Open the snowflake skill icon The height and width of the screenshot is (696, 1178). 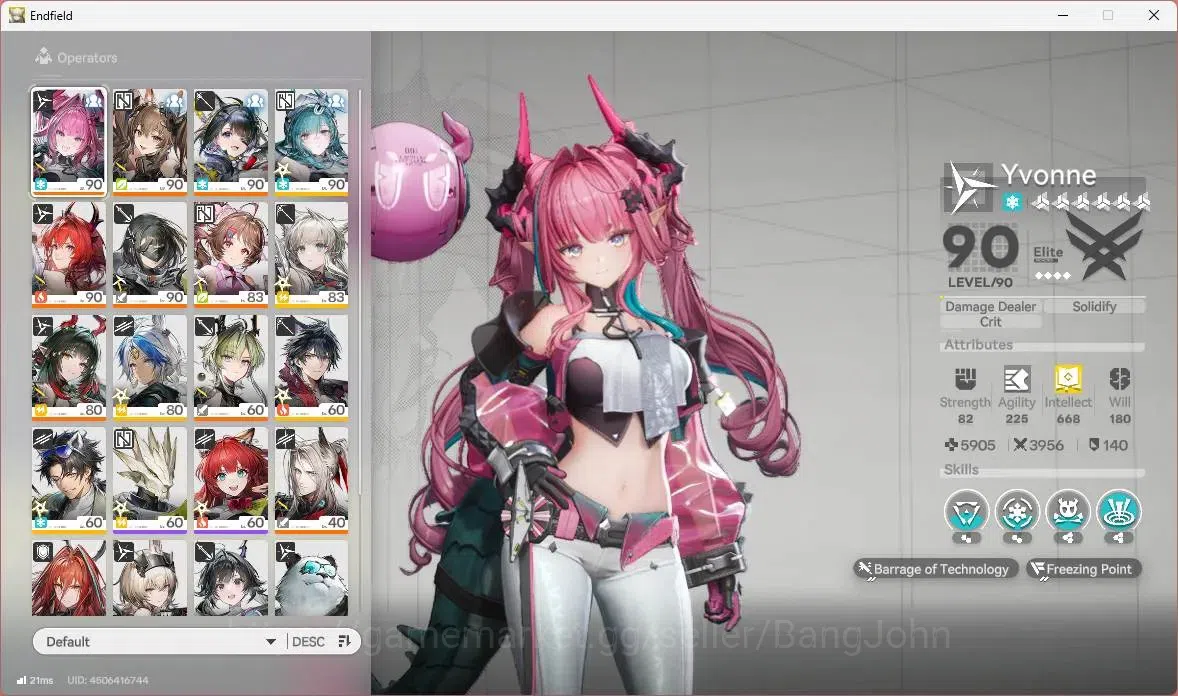[1016, 513]
